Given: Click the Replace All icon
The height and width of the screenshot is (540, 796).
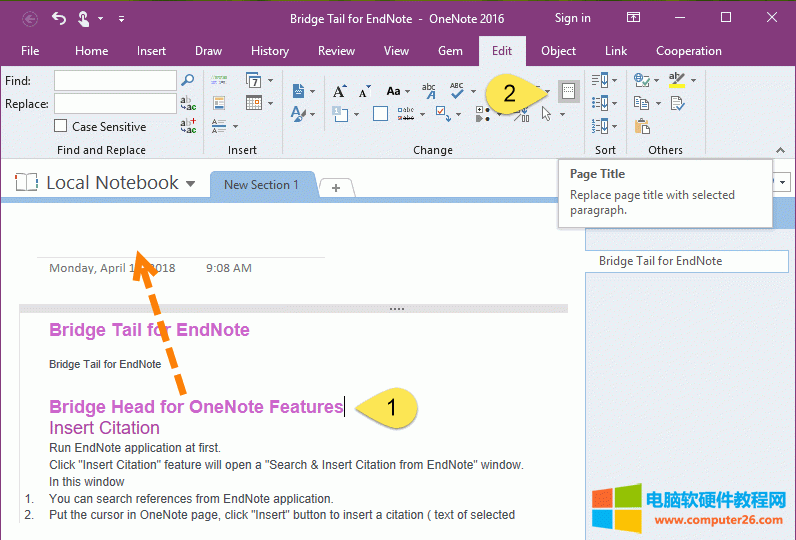Looking at the screenshot, I should point(188,126).
